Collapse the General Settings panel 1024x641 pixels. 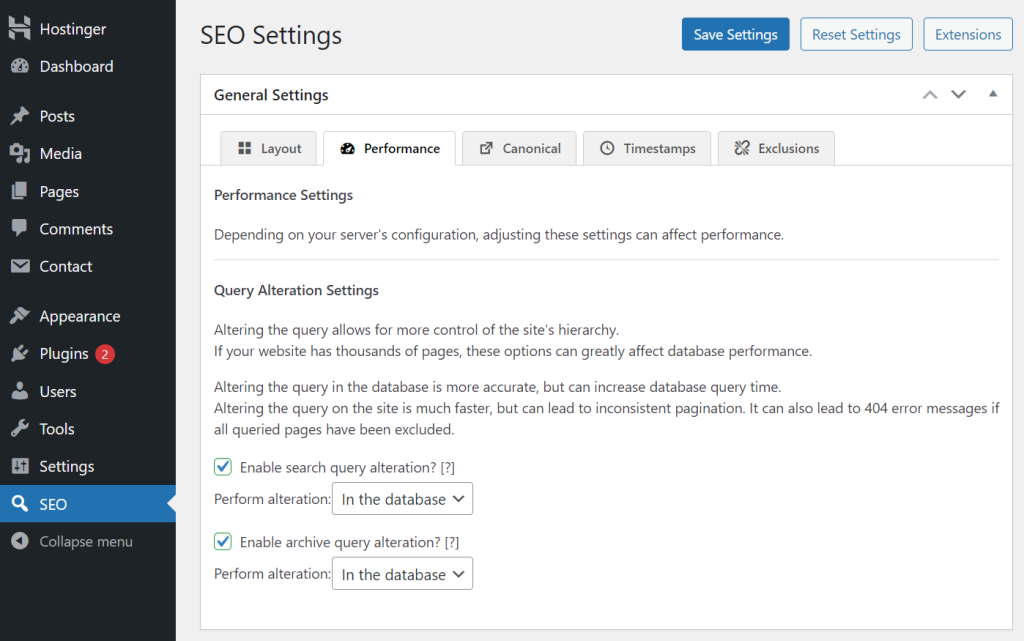[992, 93]
